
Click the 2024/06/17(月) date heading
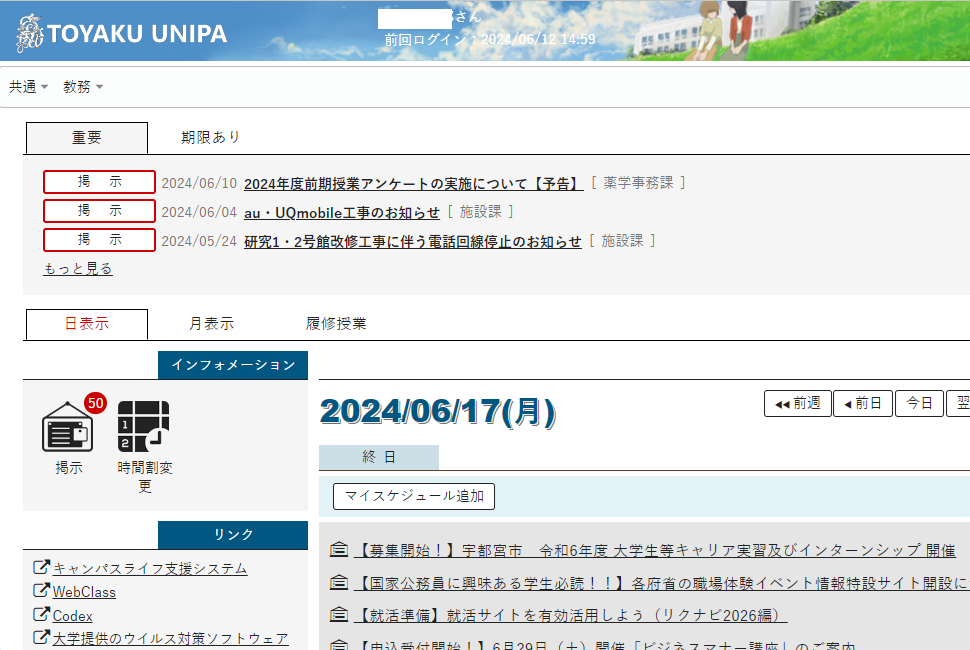[438, 412]
